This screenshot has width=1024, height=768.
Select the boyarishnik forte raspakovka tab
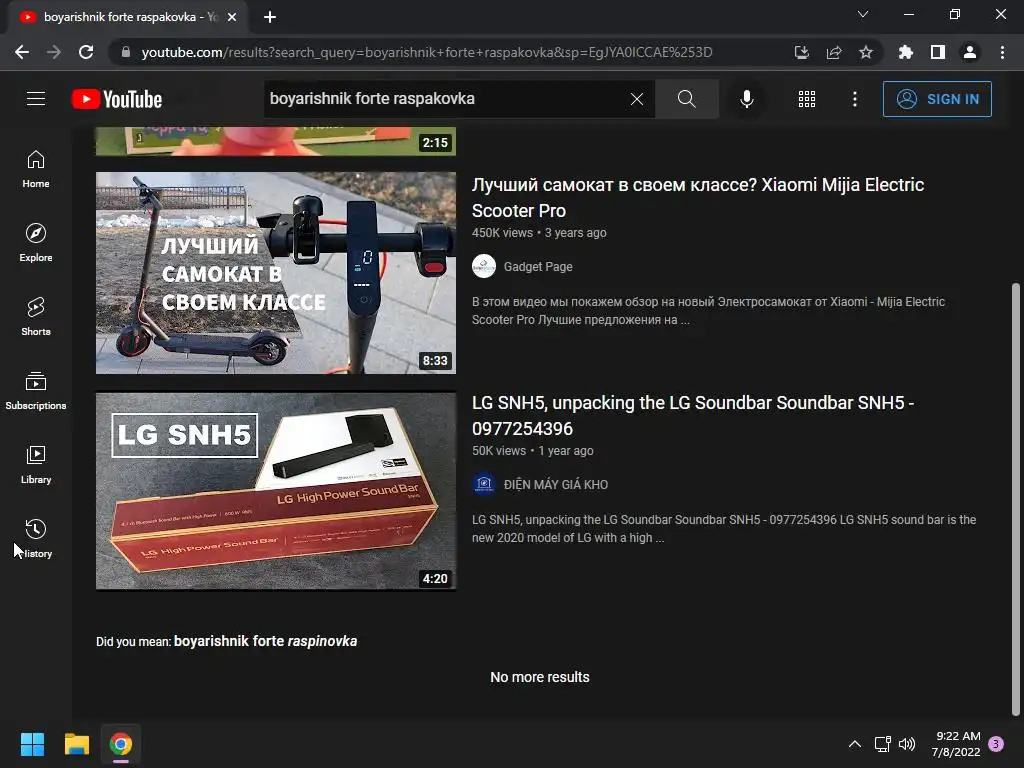[127, 17]
